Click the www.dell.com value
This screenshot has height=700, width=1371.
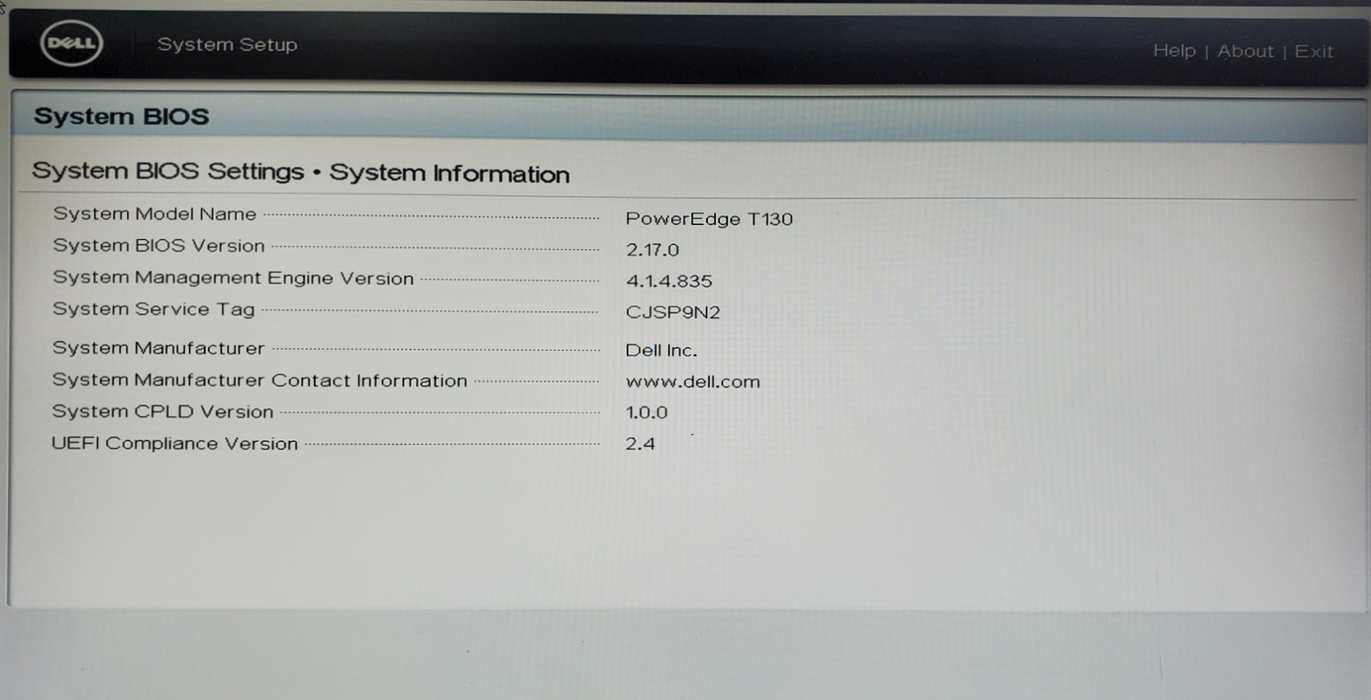point(693,382)
